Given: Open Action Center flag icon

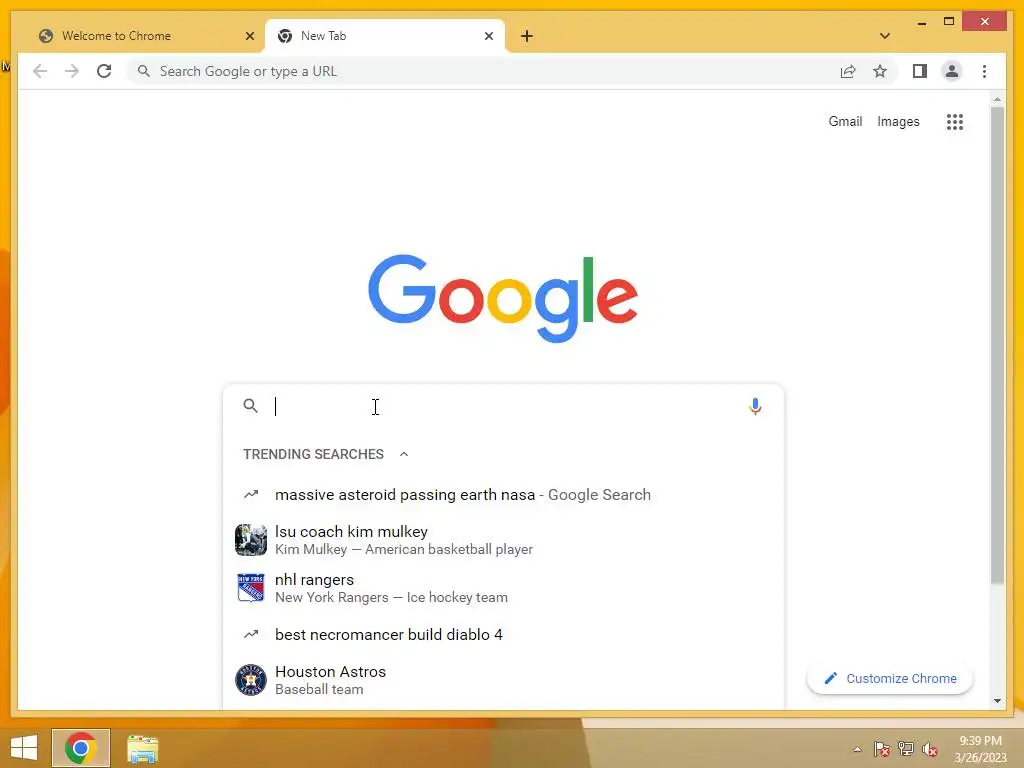Looking at the screenshot, I should point(882,749).
